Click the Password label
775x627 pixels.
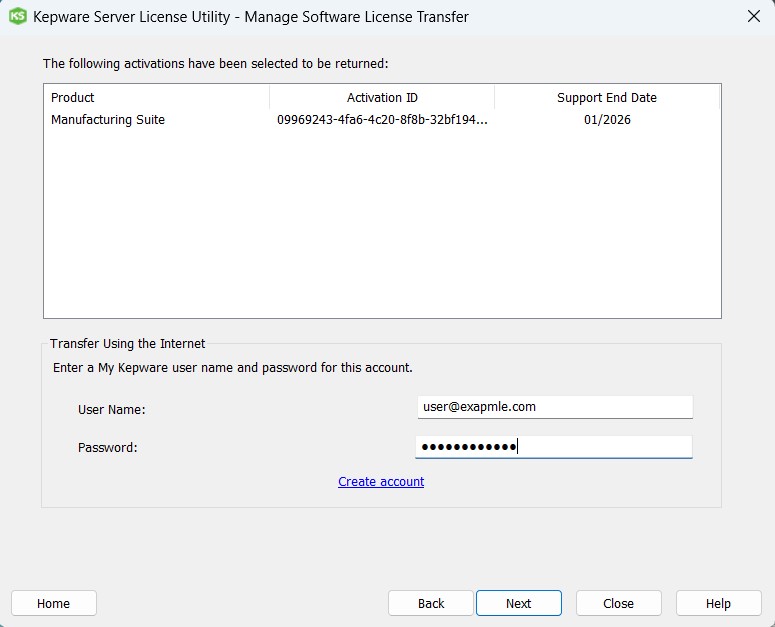point(107,448)
